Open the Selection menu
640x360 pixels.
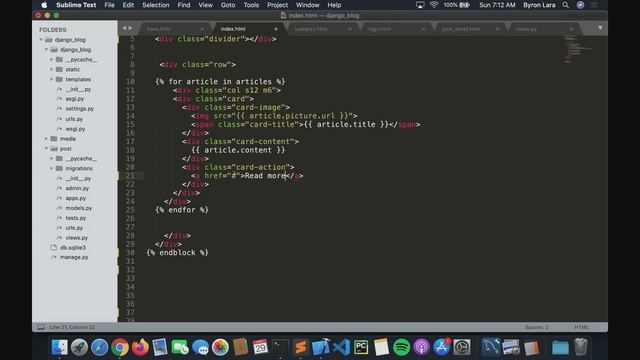pyautogui.click(x=156, y=5)
